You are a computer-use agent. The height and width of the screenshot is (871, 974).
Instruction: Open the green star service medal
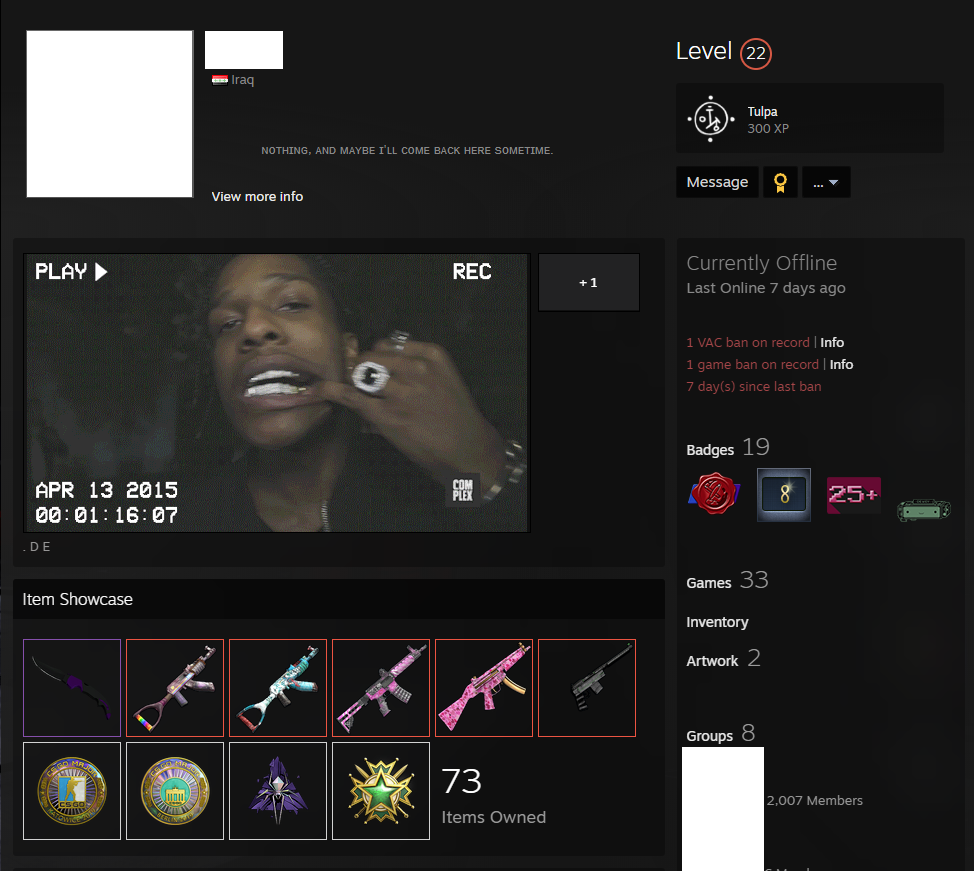click(381, 790)
